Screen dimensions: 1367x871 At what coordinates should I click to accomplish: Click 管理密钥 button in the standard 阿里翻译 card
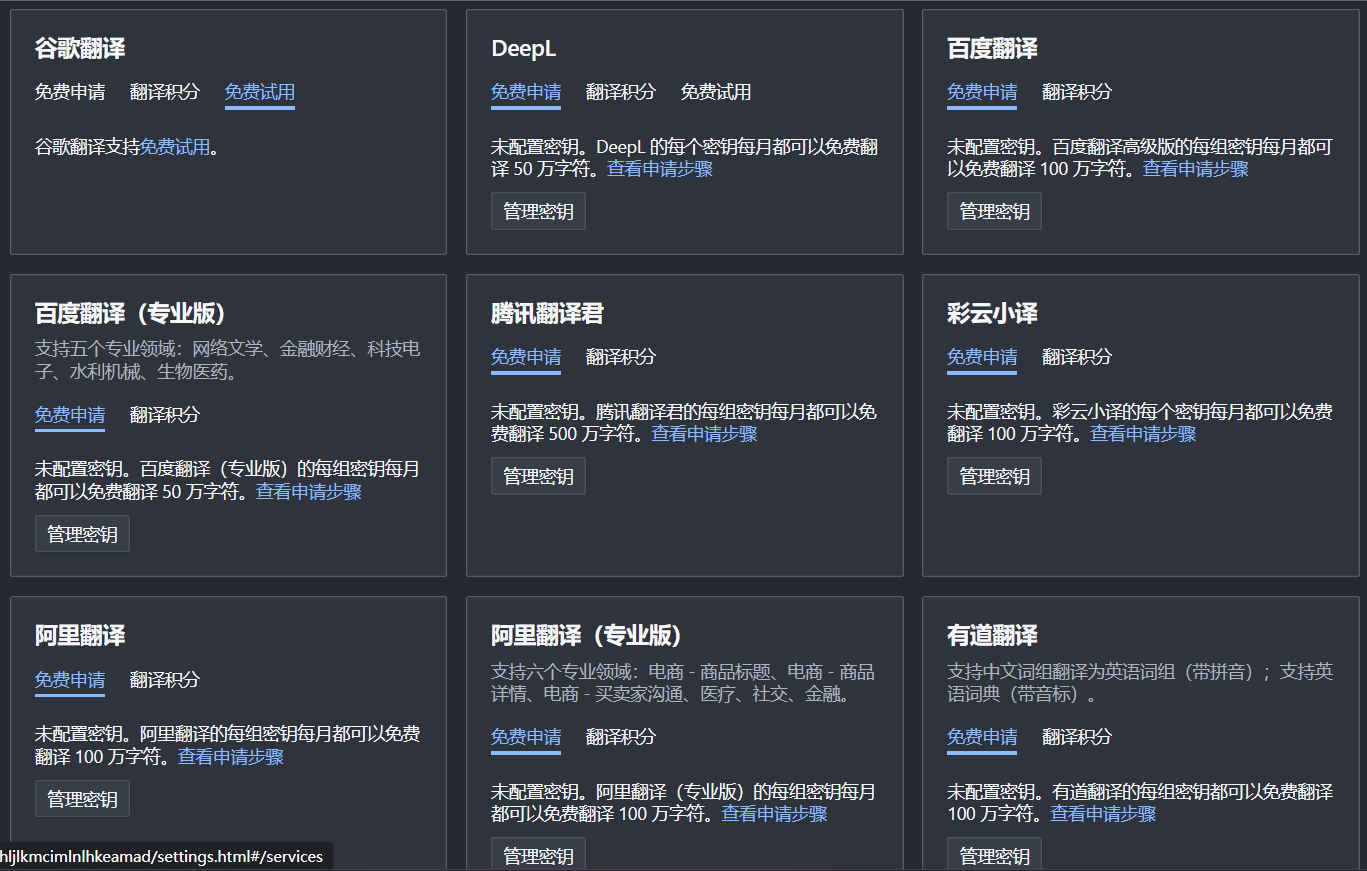tap(82, 799)
